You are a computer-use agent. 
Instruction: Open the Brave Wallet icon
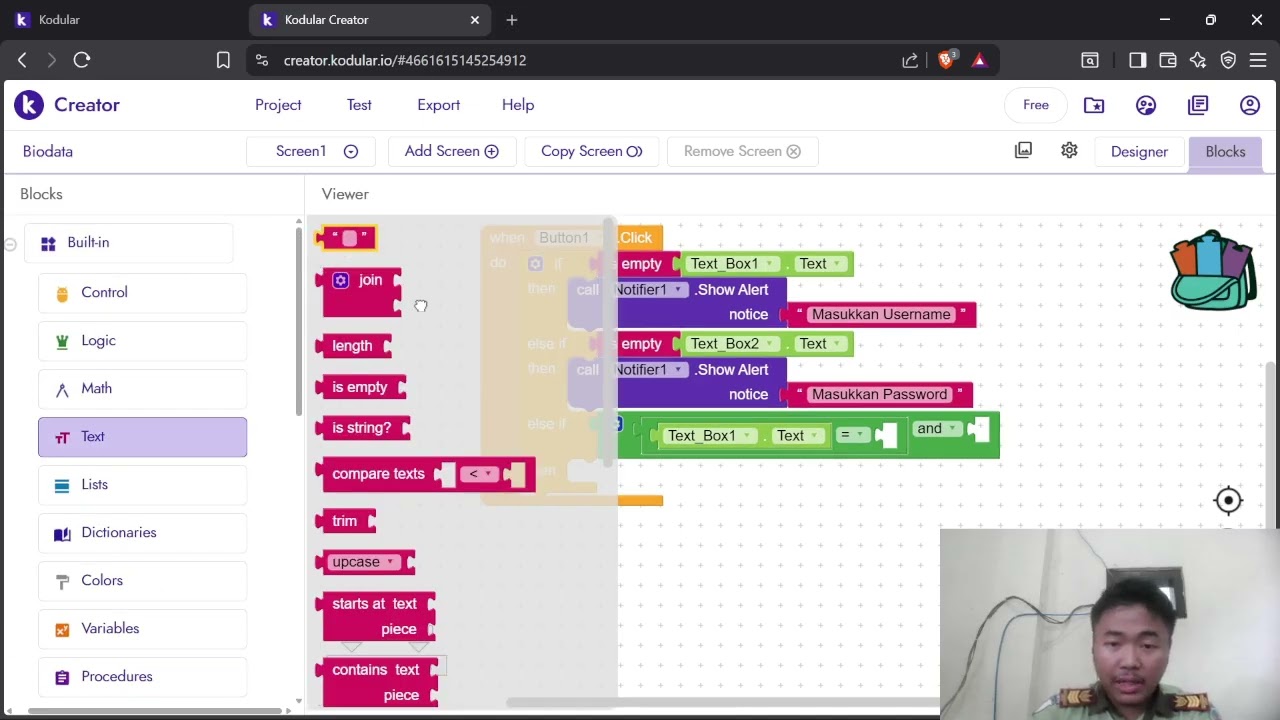(x=1167, y=60)
